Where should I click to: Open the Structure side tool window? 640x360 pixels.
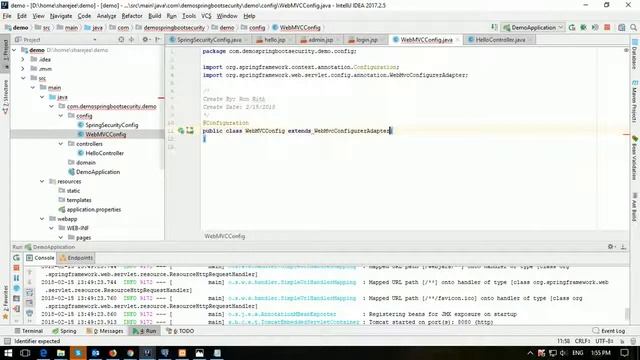(5, 97)
